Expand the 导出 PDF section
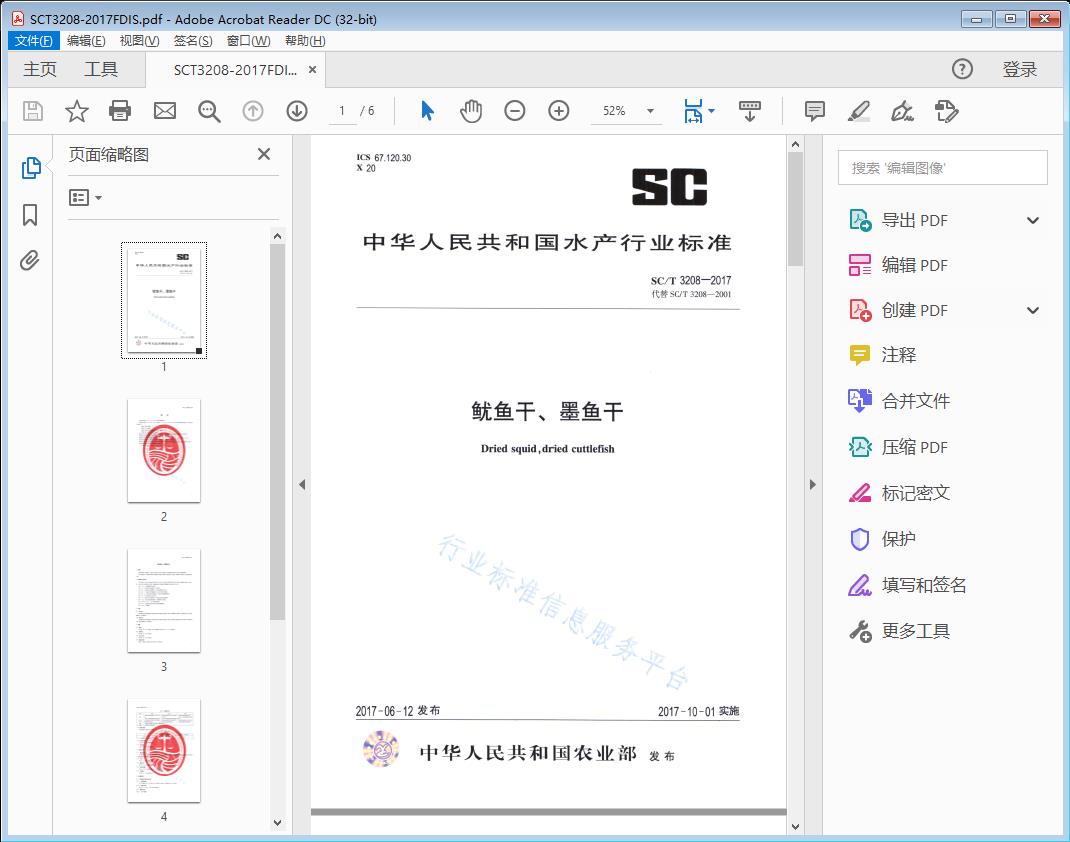1070x842 pixels. (x=1033, y=220)
